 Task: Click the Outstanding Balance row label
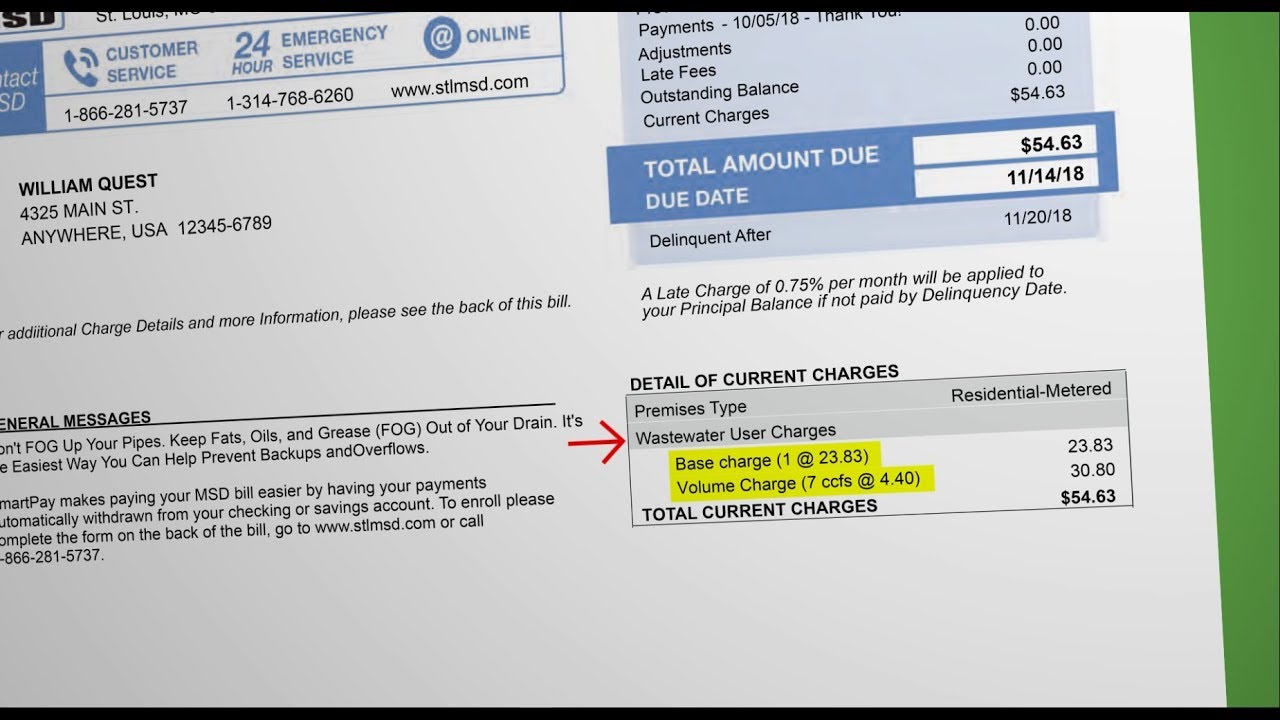pos(720,93)
